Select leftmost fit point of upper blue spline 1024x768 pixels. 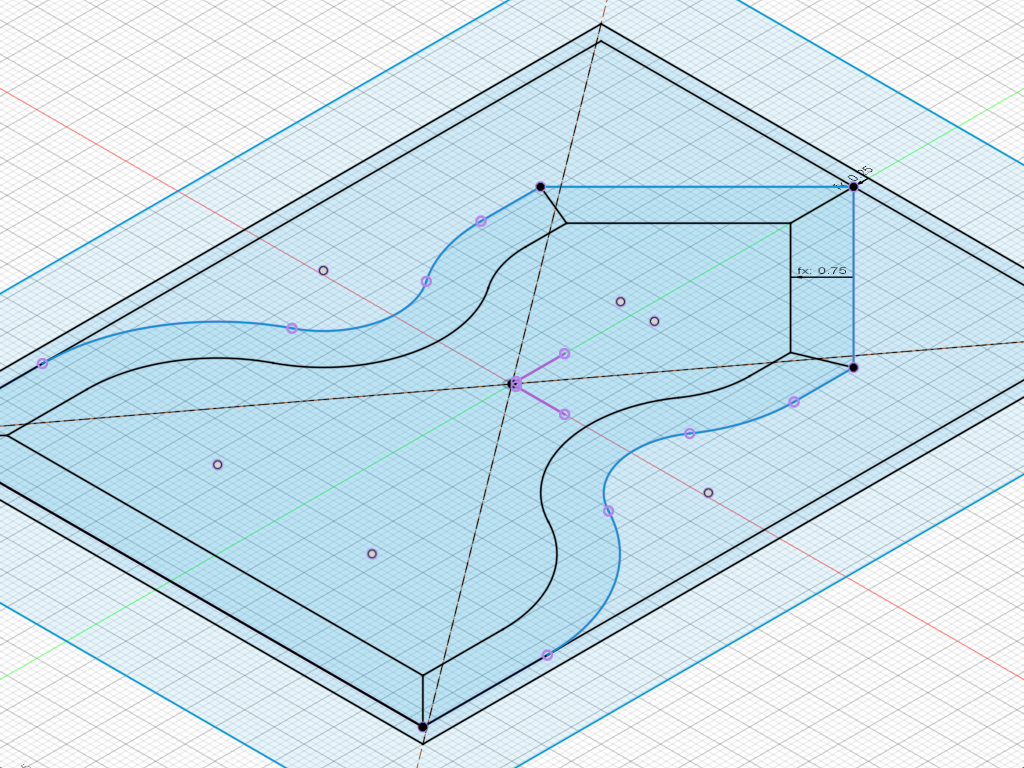click(42, 363)
